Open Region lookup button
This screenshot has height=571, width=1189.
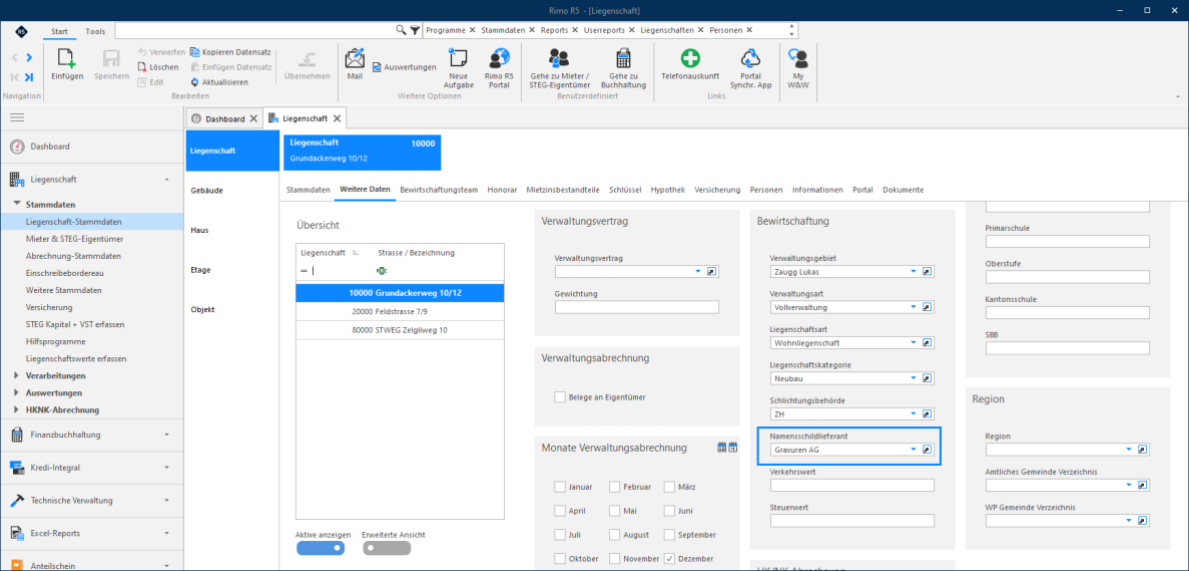coord(1142,450)
